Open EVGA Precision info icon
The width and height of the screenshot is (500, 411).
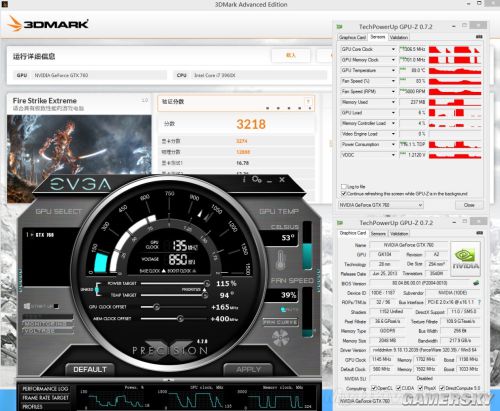click(244, 179)
